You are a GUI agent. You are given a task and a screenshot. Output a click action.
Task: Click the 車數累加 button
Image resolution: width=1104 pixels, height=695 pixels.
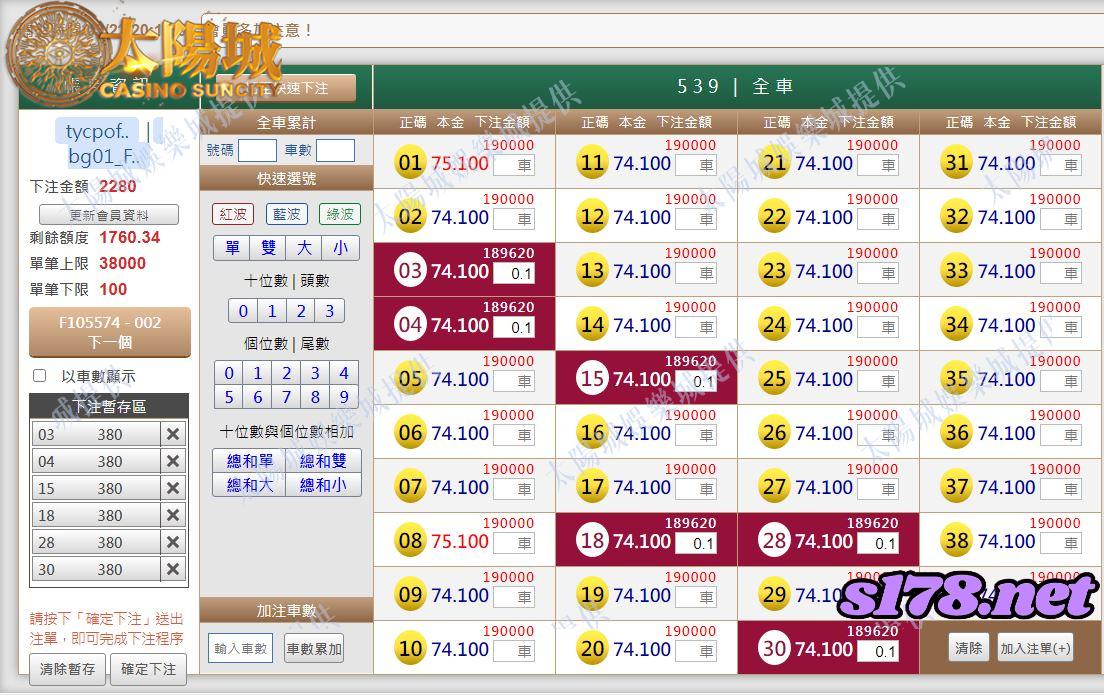[314, 649]
